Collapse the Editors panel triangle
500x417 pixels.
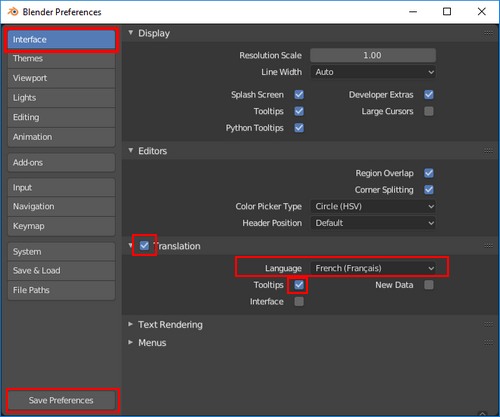(131, 151)
